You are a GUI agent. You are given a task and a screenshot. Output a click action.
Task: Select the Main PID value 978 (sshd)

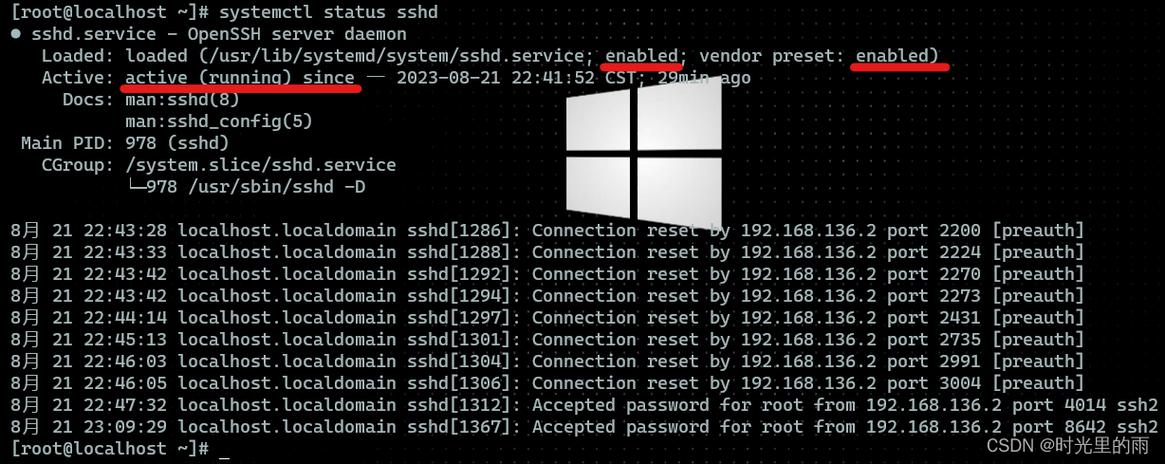(x=177, y=143)
